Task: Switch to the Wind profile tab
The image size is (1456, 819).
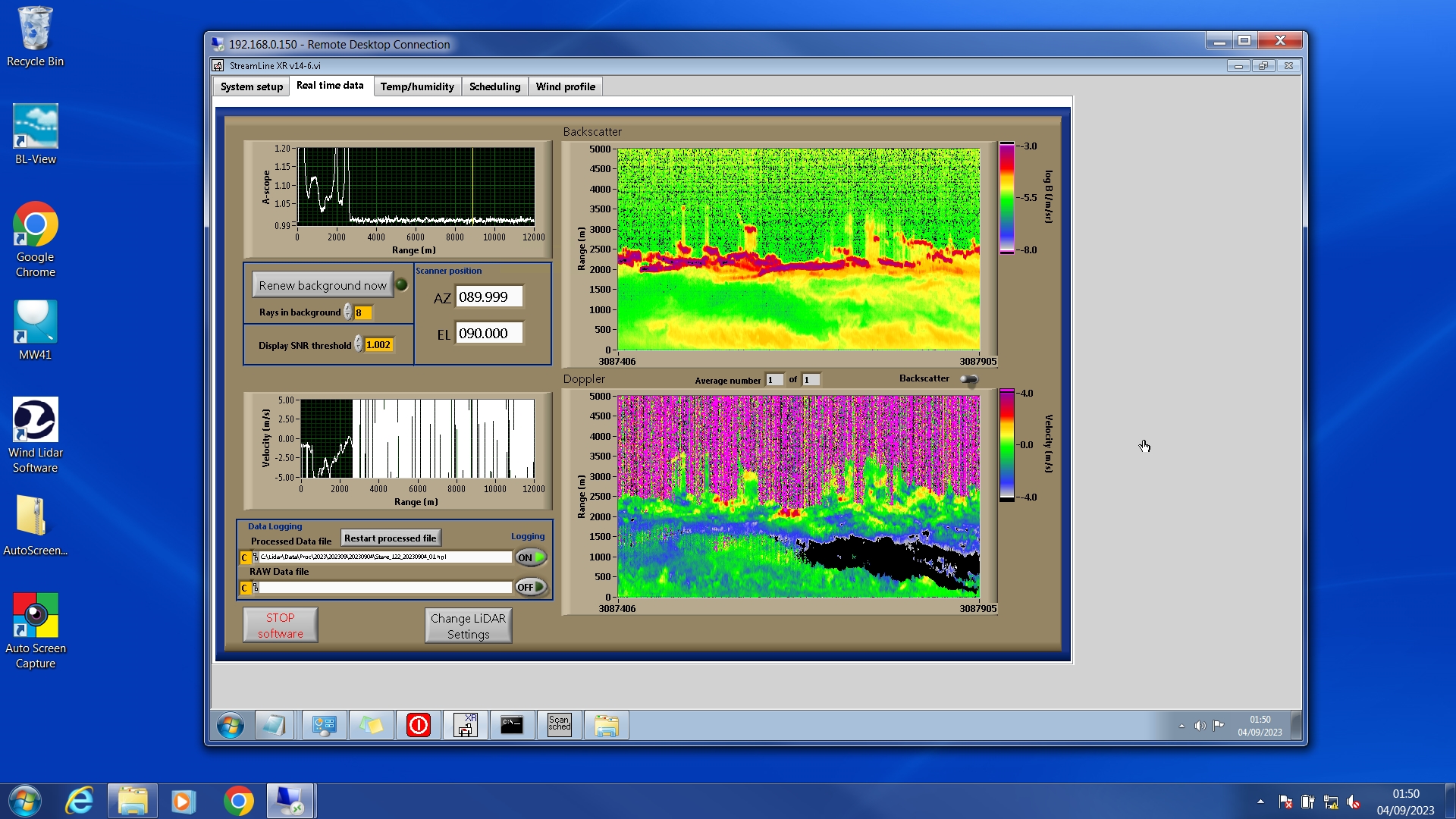Action: point(565,86)
